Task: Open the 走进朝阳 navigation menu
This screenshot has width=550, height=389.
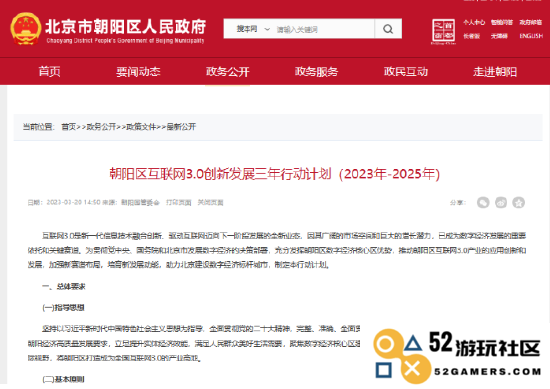Action: 495,72
